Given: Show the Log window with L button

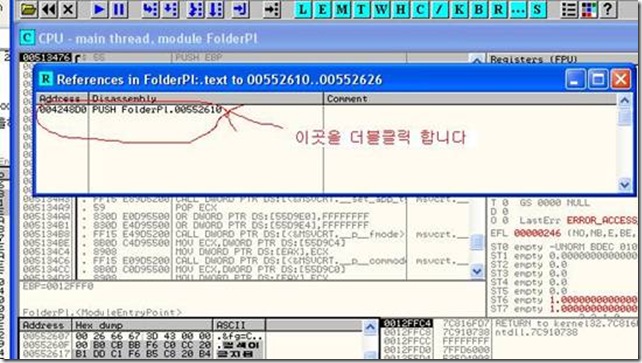Looking at the screenshot, I should coord(303,9).
